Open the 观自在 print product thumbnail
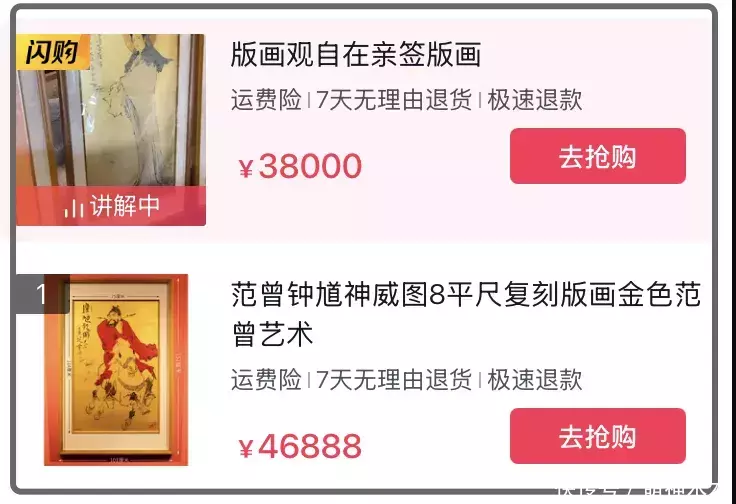The height and width of the screenshot is (504, 736). (x=111, y=130)
